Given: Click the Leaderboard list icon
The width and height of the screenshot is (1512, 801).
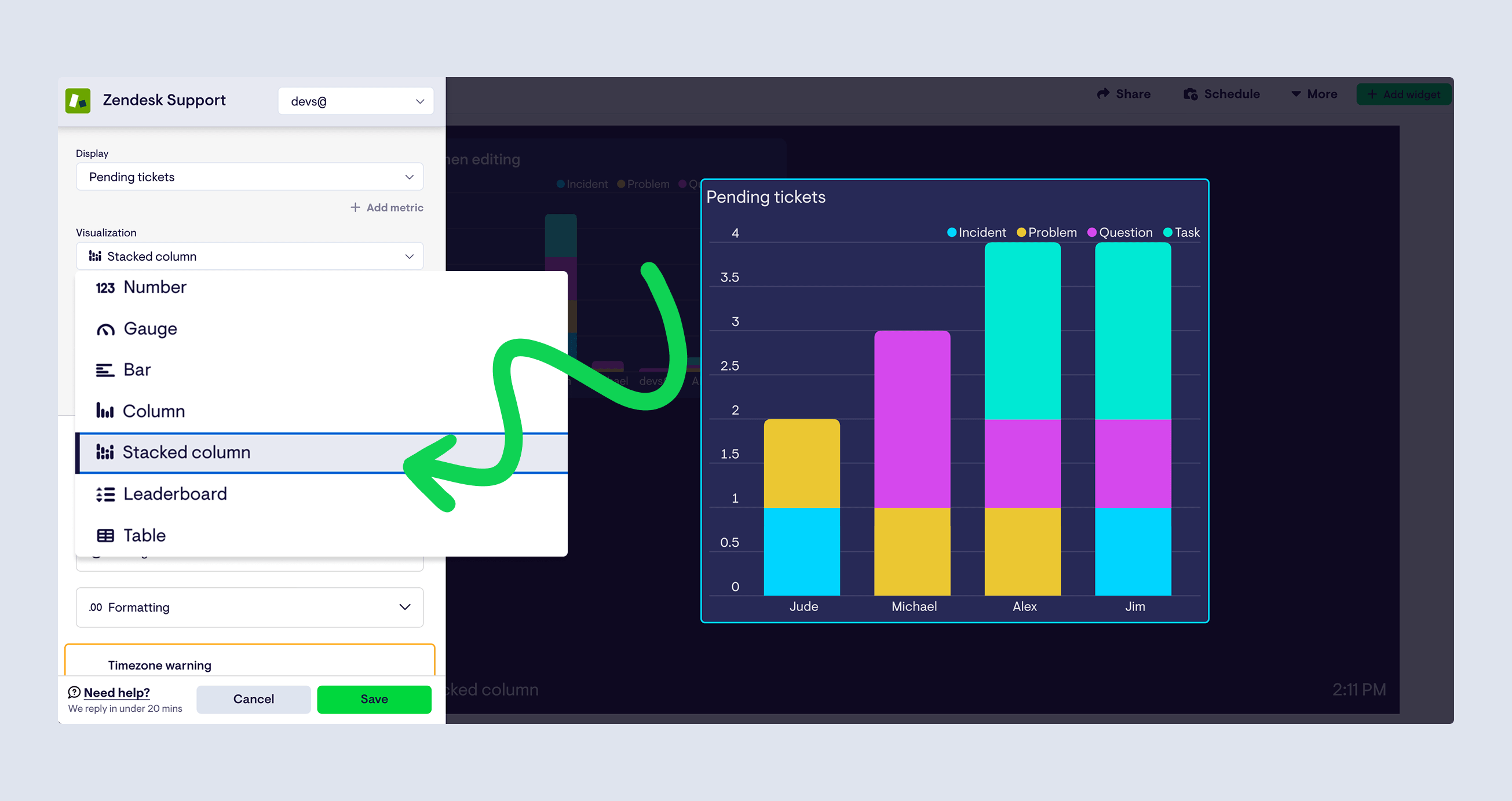Looking at the screenshot, I should 105,494.
